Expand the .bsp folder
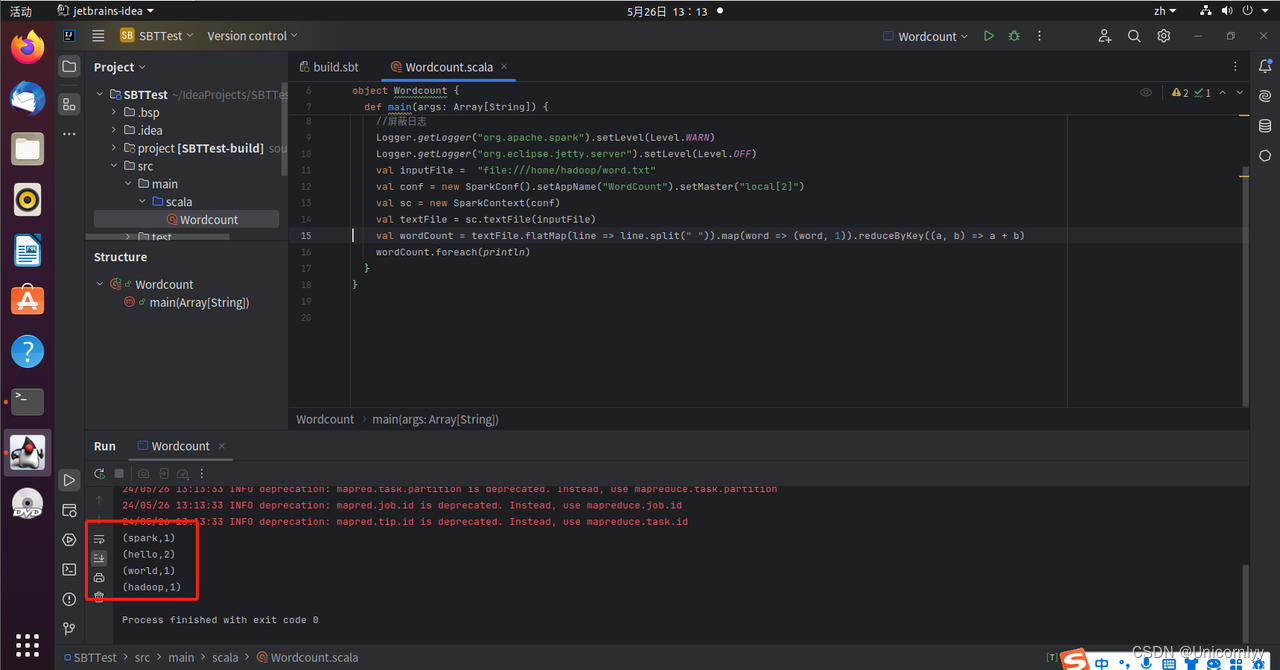 (x=115, y=113)
